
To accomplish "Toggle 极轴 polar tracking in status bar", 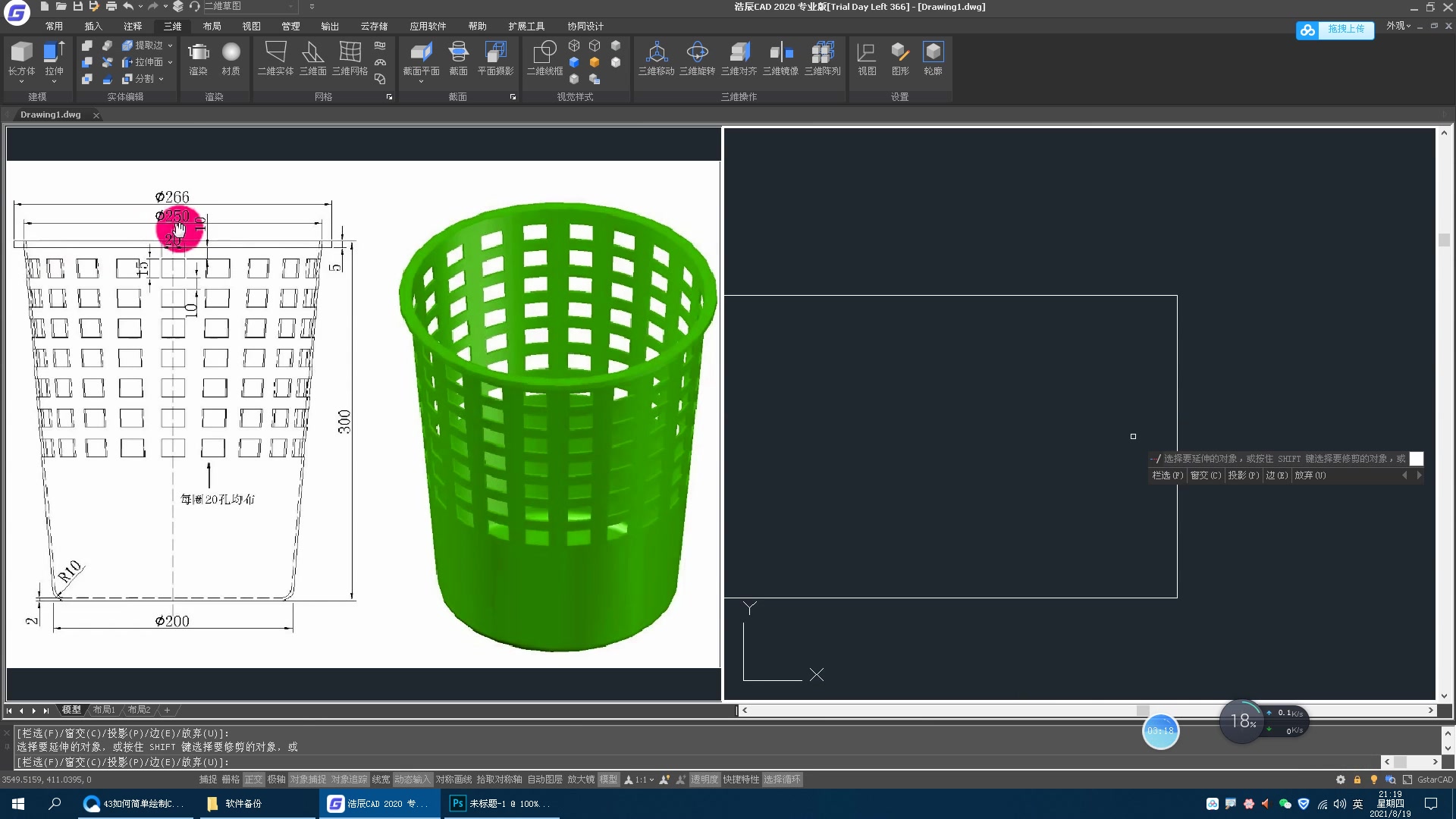I will click(276, 780).
